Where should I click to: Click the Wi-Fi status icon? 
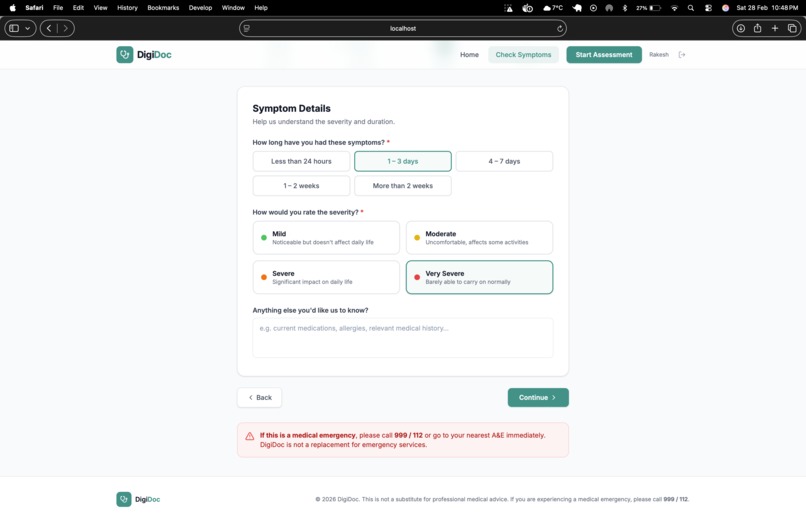674,8
